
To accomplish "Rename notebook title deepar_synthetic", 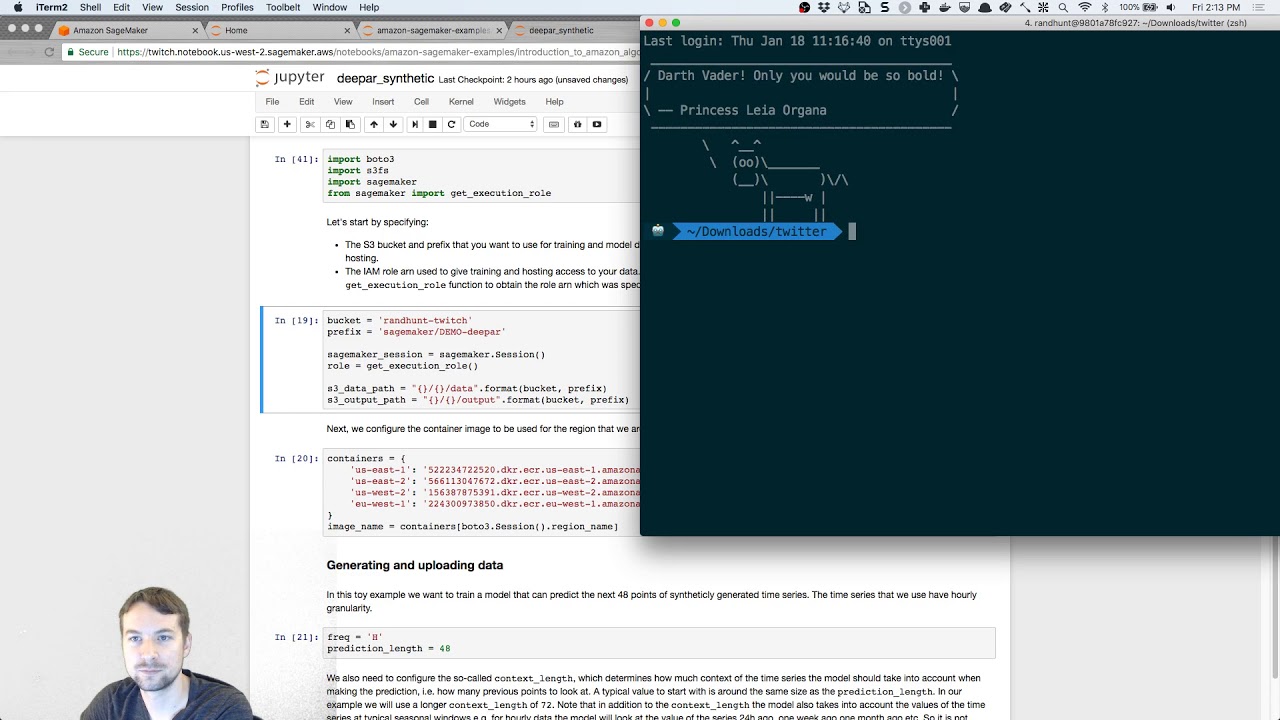I will coord(385,79).
